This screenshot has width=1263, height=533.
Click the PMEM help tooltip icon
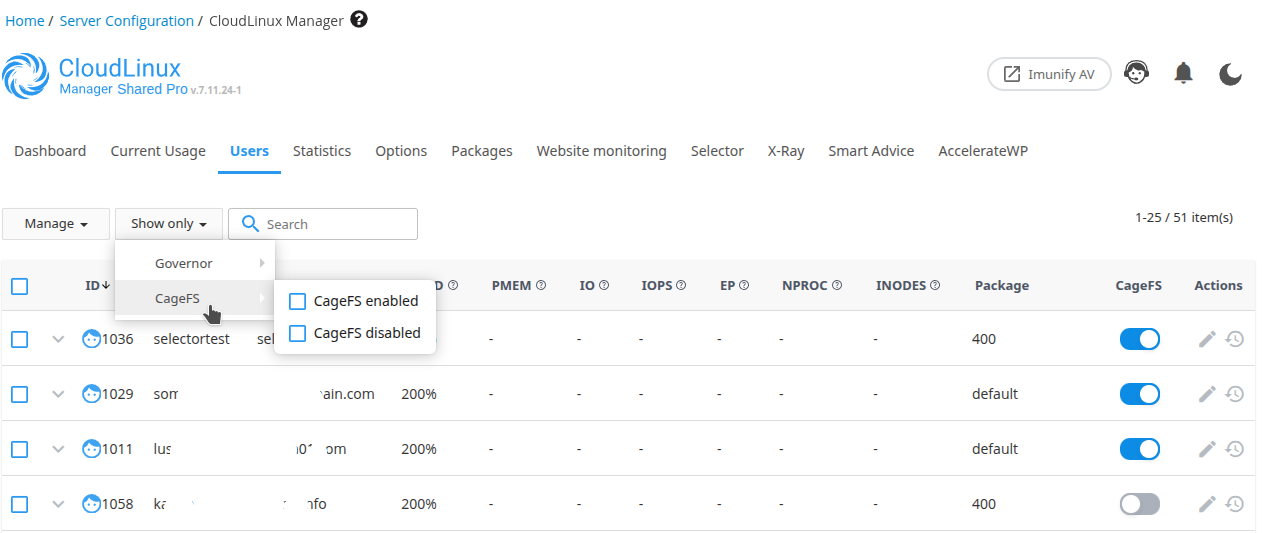tap(541, 285)
